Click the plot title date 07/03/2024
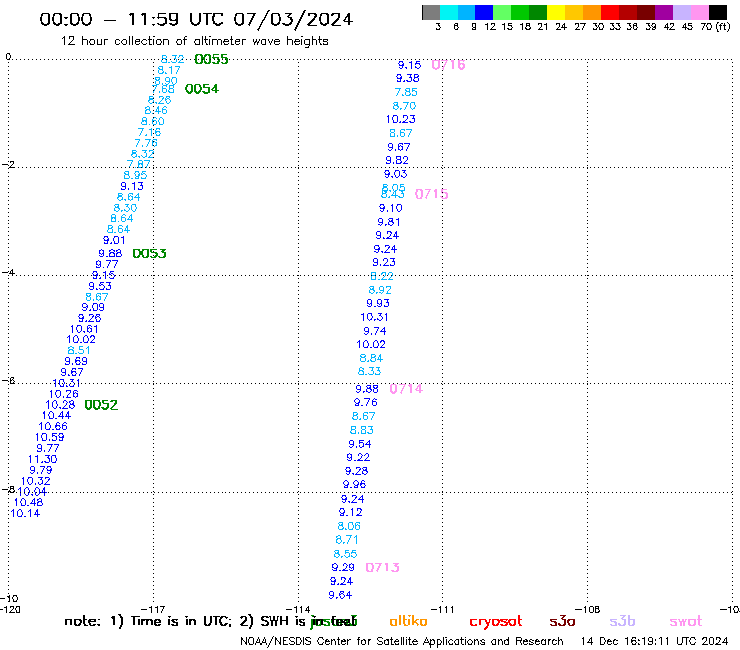The height and width of the screenshot is (650, 740). (293, 20)
